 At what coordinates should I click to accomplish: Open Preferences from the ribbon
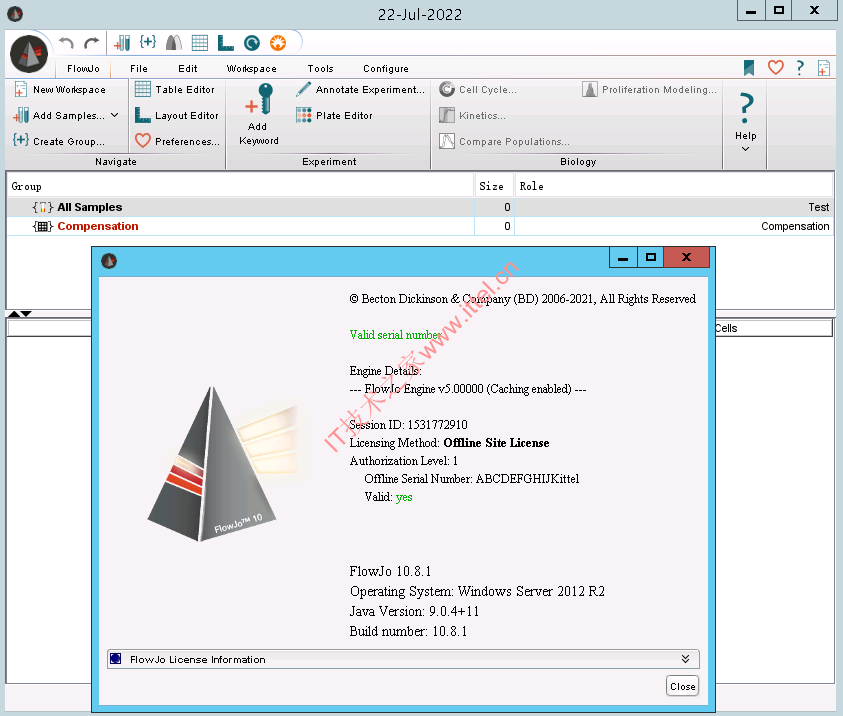click(x=177, y=141)
